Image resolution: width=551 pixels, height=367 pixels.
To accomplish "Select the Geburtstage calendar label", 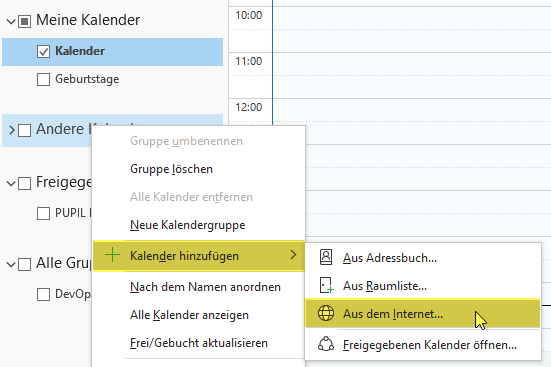I will point(87,79).
